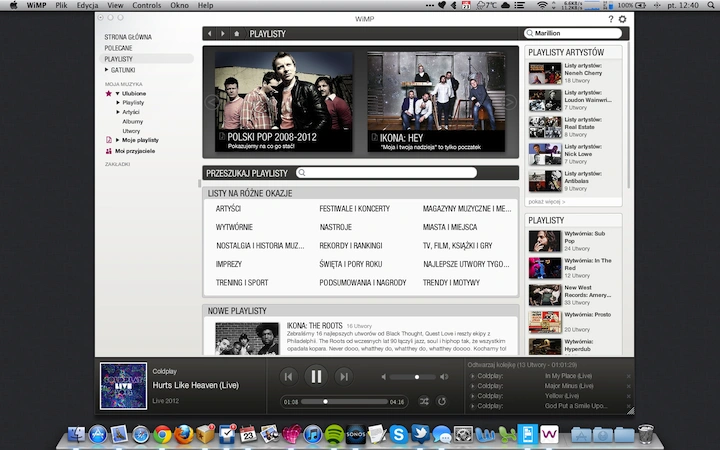Screen dimensions: 720x450
Task: Open Utwory under Ulubione
Action: pos(131,131)
